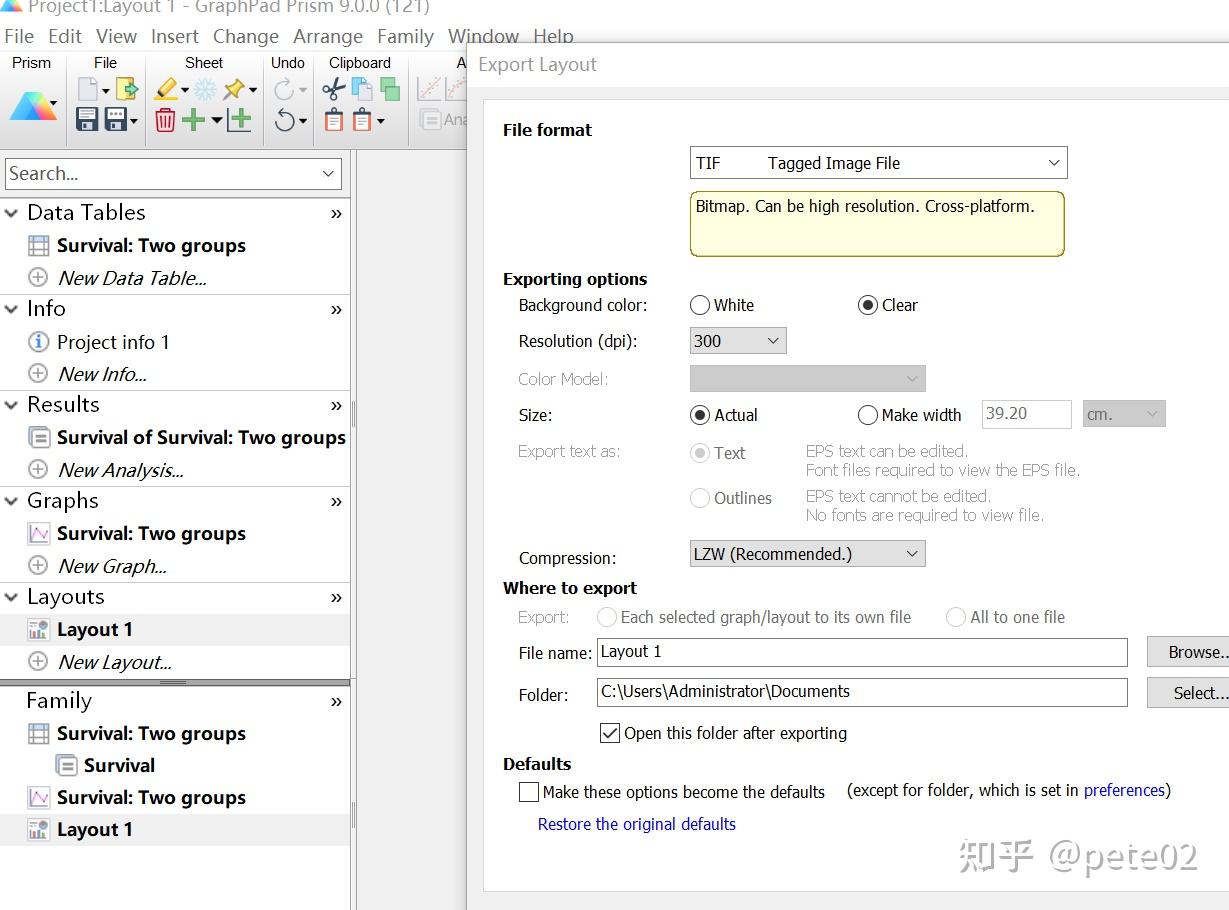
Task: Click the highlighter sheet icon
Action: (167, 90)
